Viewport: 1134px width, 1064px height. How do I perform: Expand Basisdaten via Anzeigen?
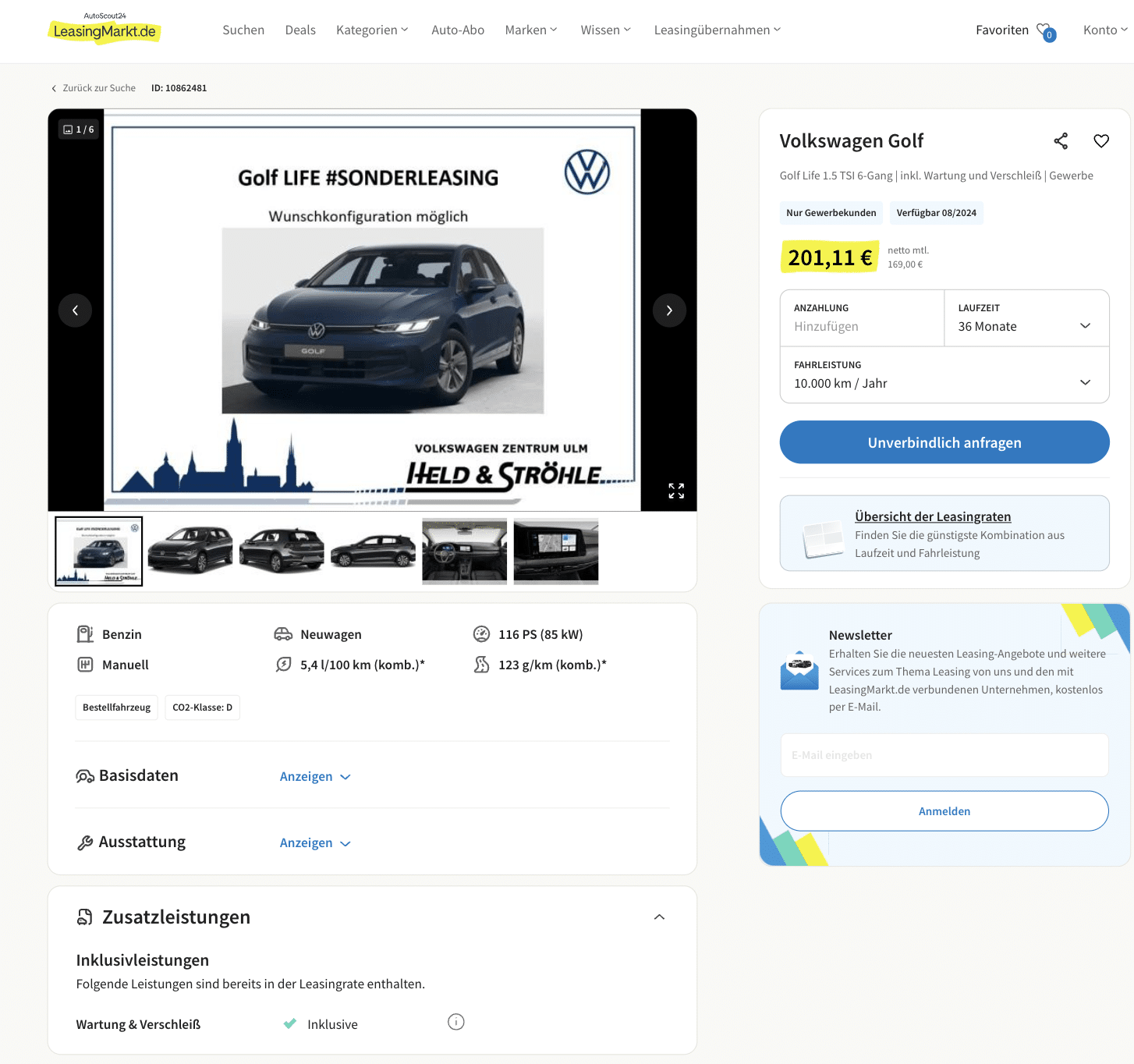point(315,777)
